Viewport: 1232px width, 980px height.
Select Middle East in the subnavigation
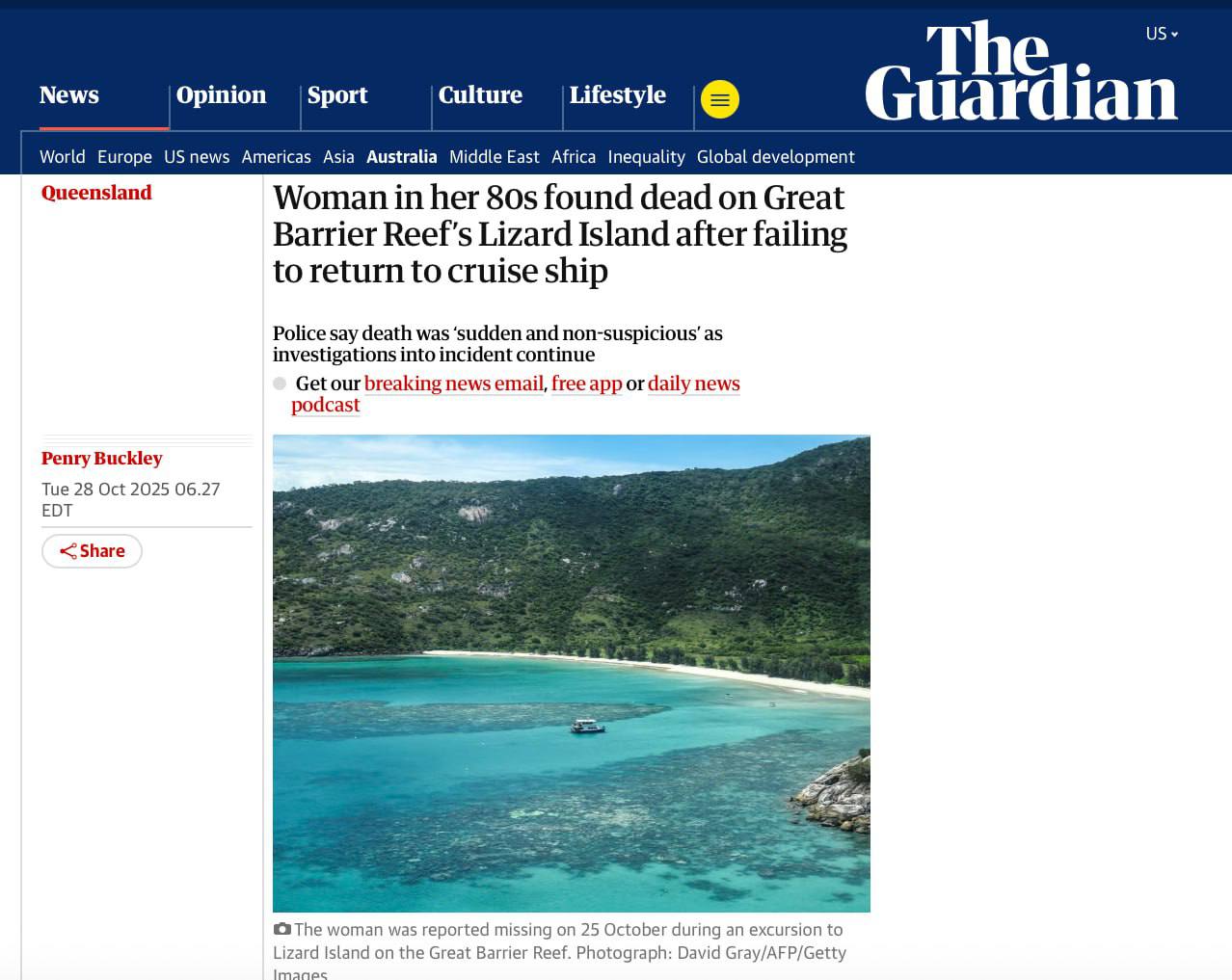(x=495, y=156)
